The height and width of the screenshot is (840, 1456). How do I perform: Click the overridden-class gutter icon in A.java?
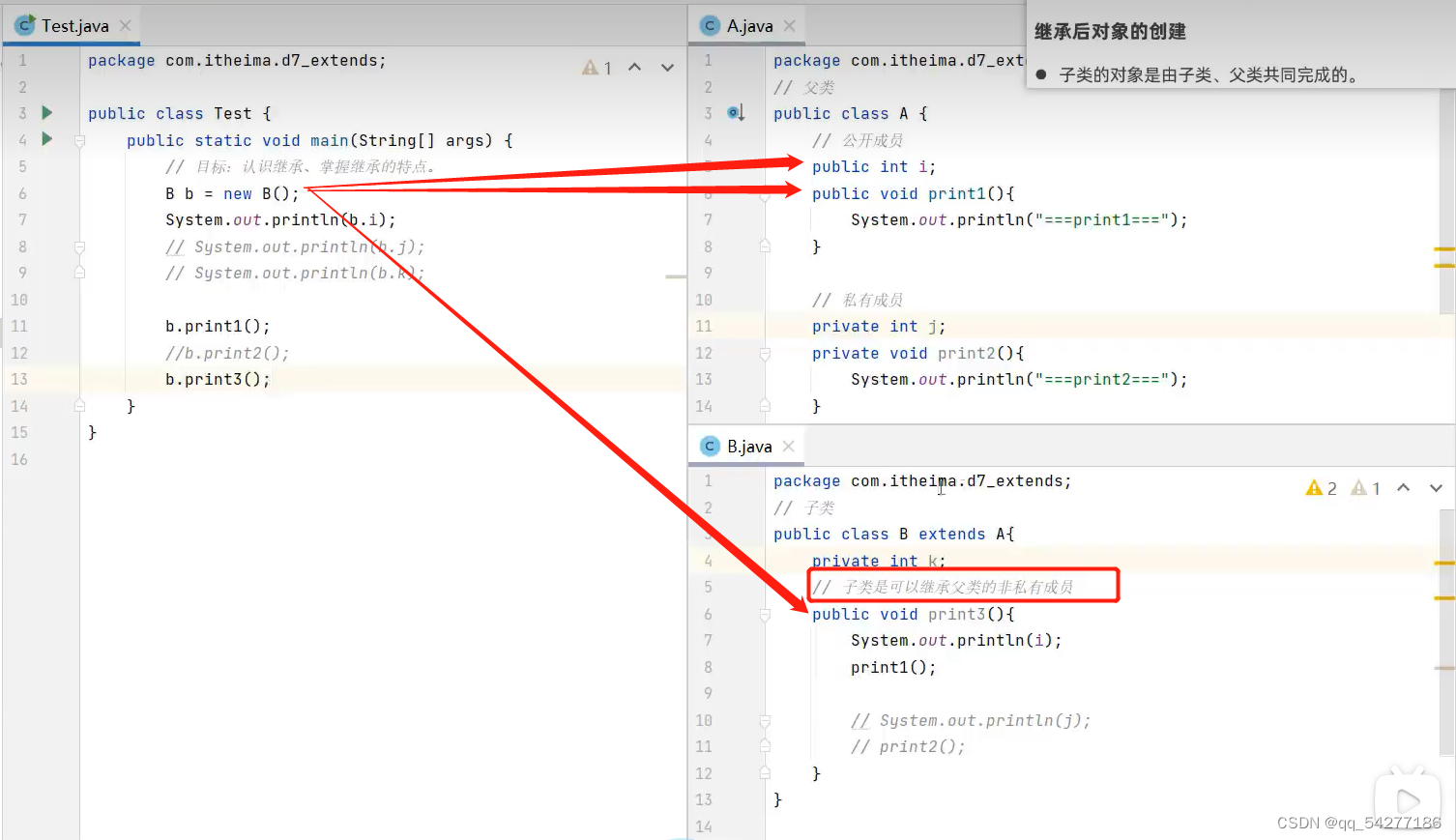[736, 113]
